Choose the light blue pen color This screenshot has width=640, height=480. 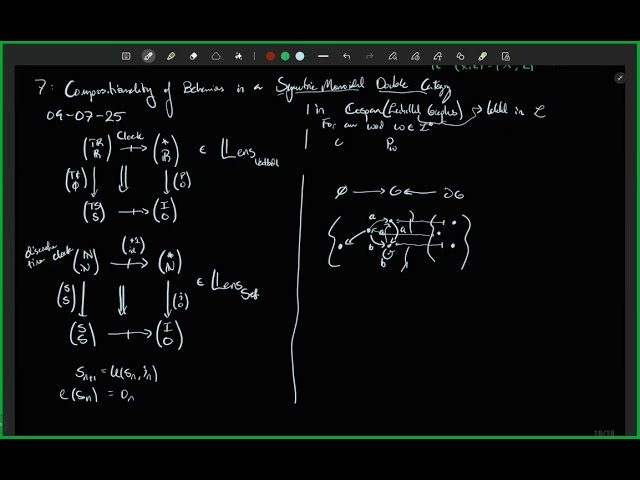(300, 56)
